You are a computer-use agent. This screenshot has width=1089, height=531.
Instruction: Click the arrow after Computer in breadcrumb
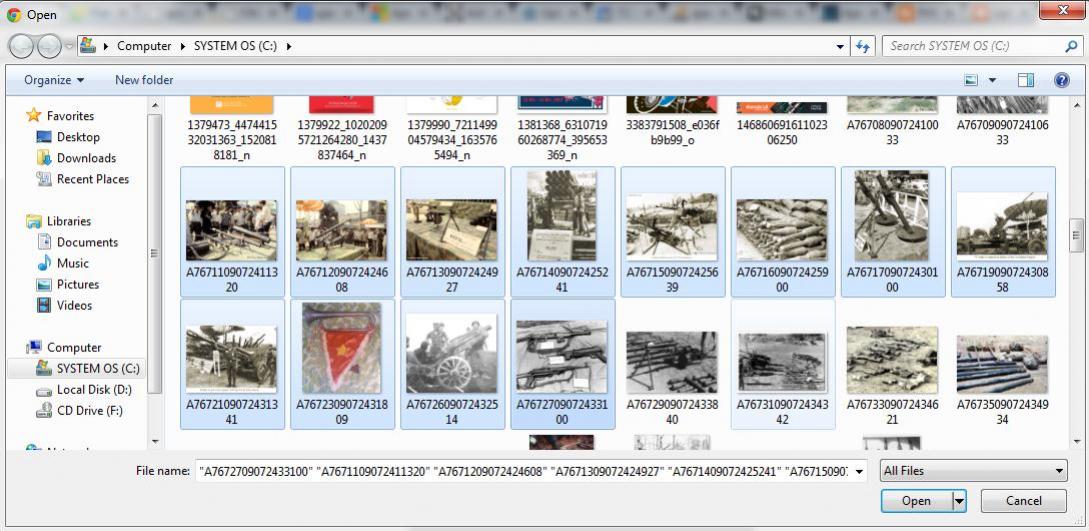coord(184,47)
